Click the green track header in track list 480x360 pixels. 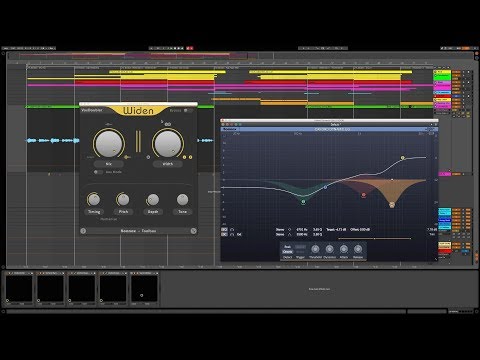[x=442, y=77]
